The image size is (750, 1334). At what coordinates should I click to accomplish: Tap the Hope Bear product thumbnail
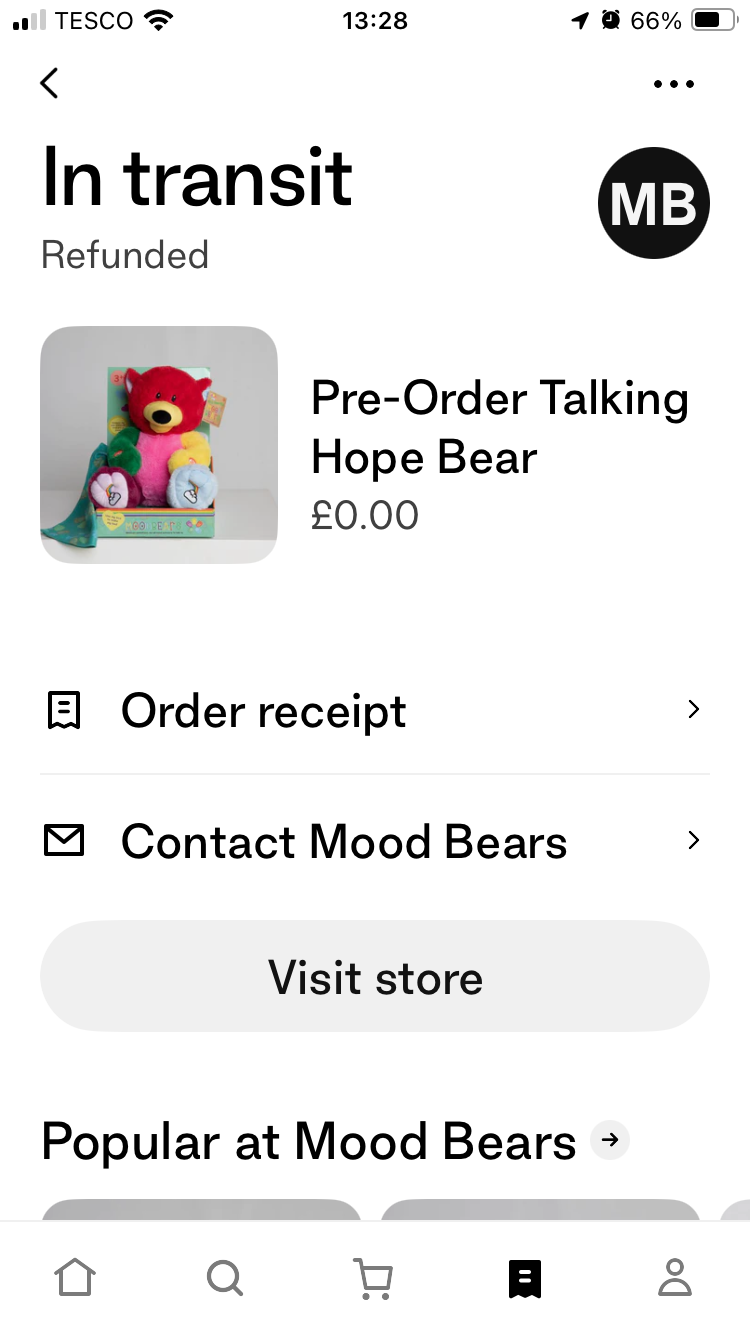point(159,445)
